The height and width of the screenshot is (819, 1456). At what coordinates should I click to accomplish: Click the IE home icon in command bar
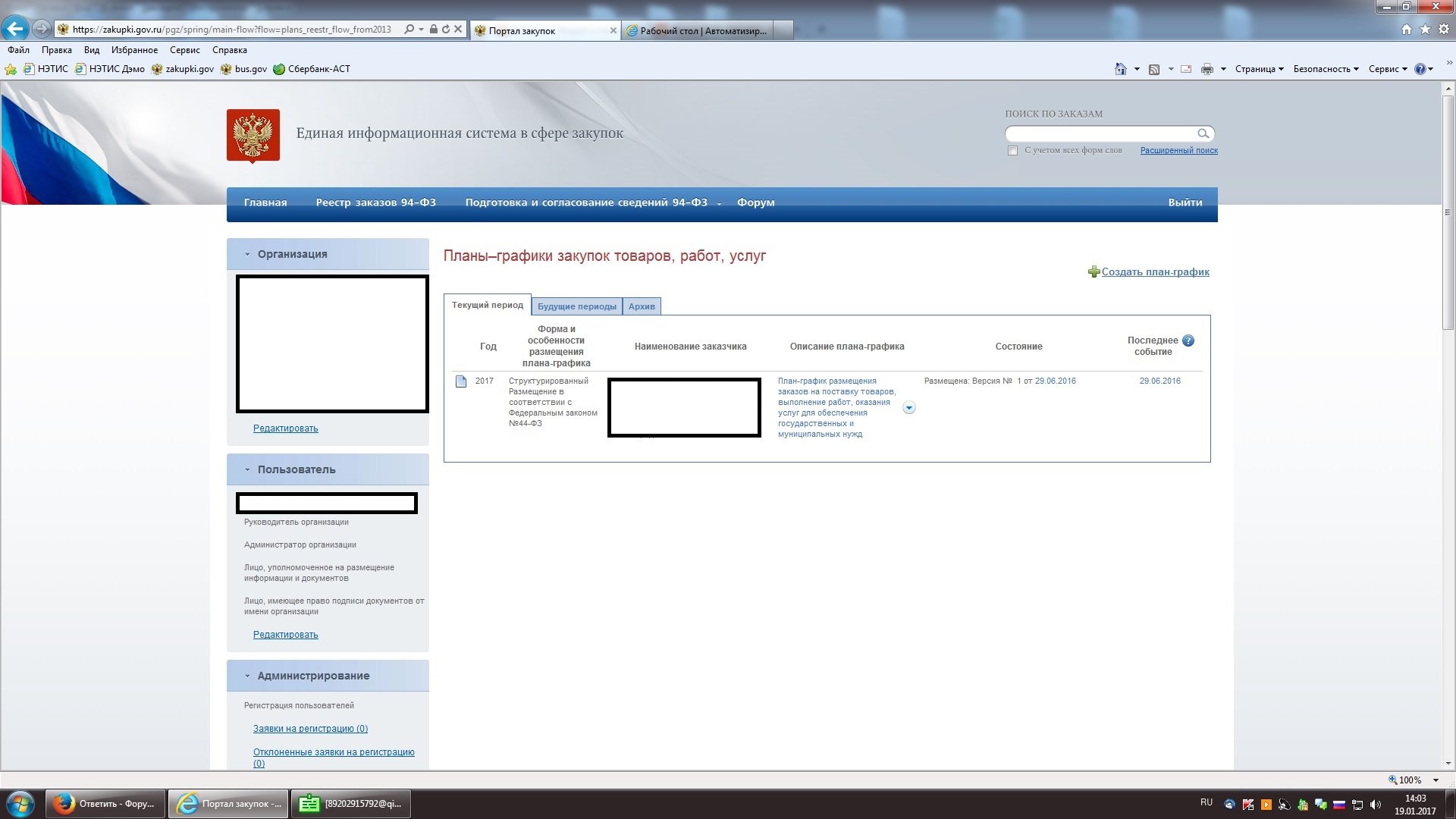pos(1121,69)
